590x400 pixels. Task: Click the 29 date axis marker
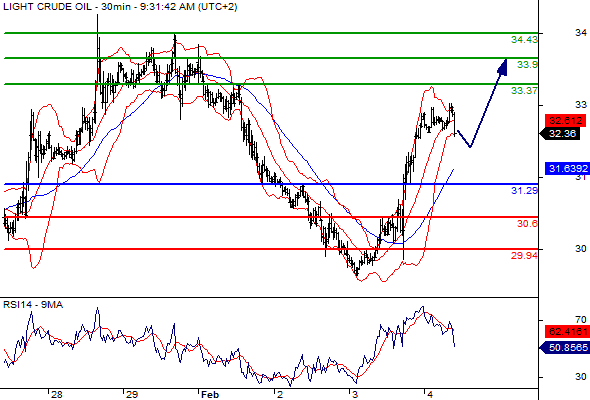(x=132, y=394)
